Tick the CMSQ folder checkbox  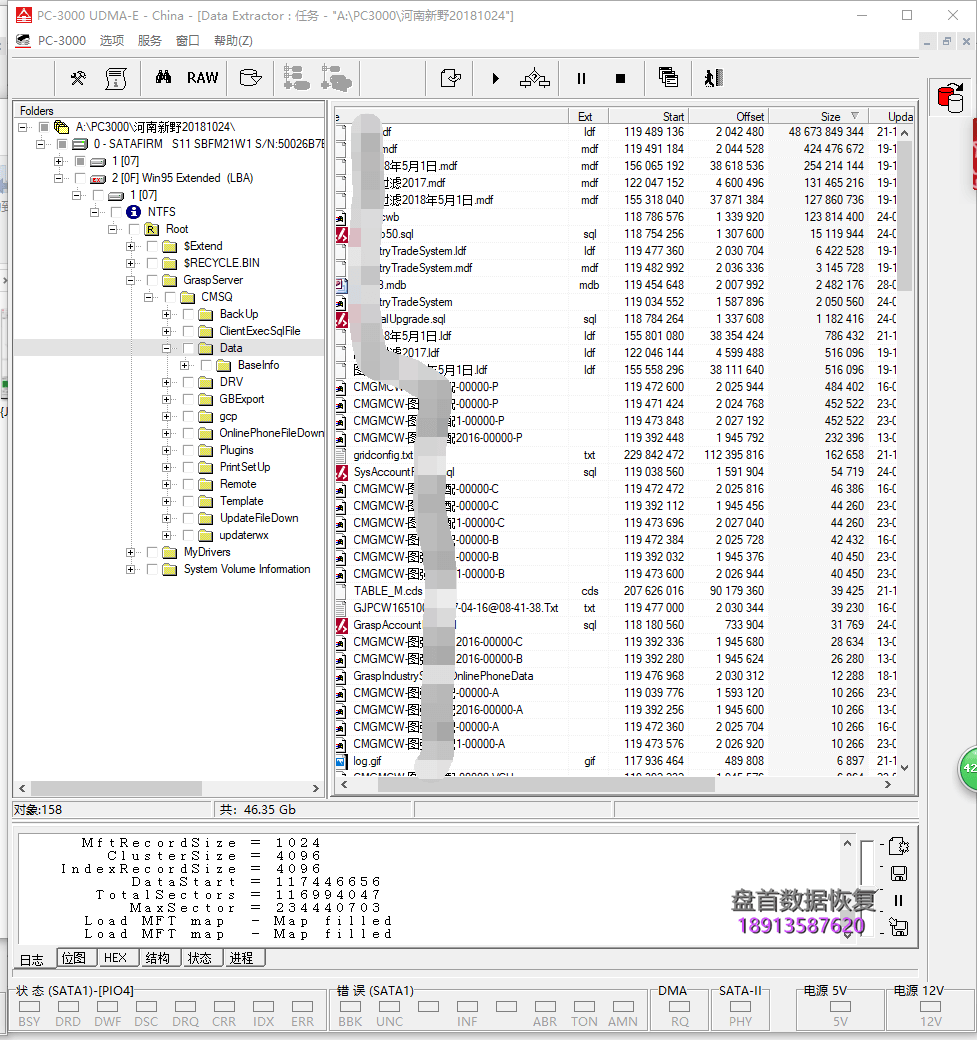coord(170,297)
